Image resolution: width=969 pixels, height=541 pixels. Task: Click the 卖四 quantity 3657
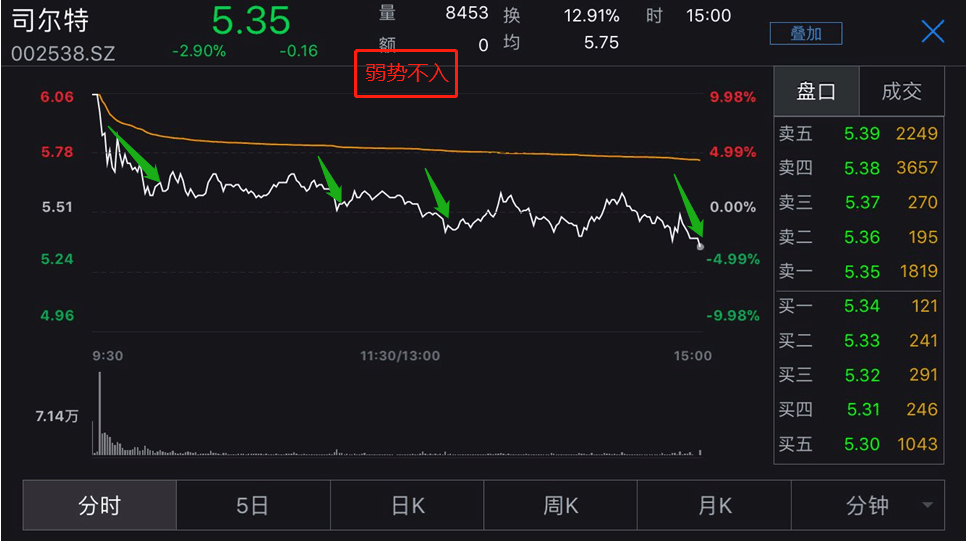pos(916,168)
